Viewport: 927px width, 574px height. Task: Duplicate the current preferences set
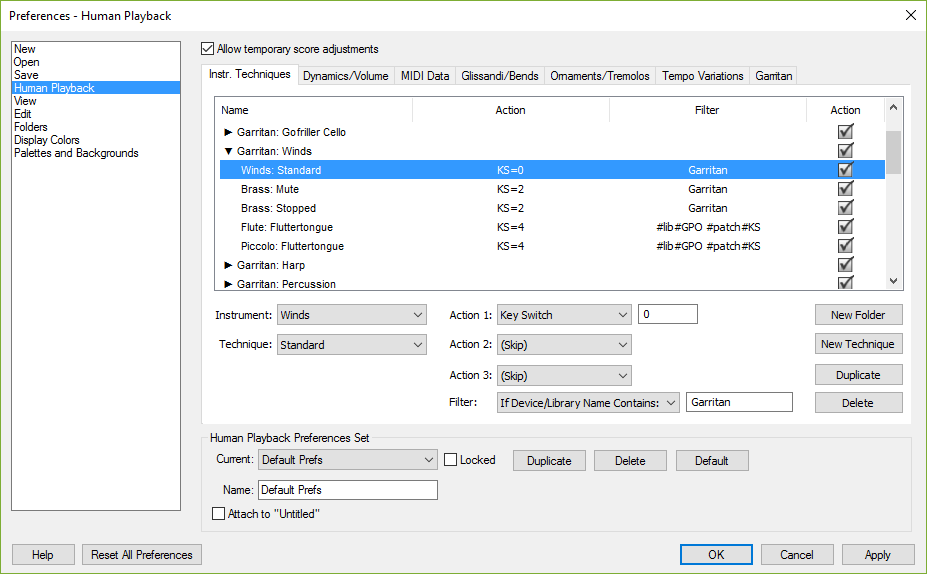[549, 461]
